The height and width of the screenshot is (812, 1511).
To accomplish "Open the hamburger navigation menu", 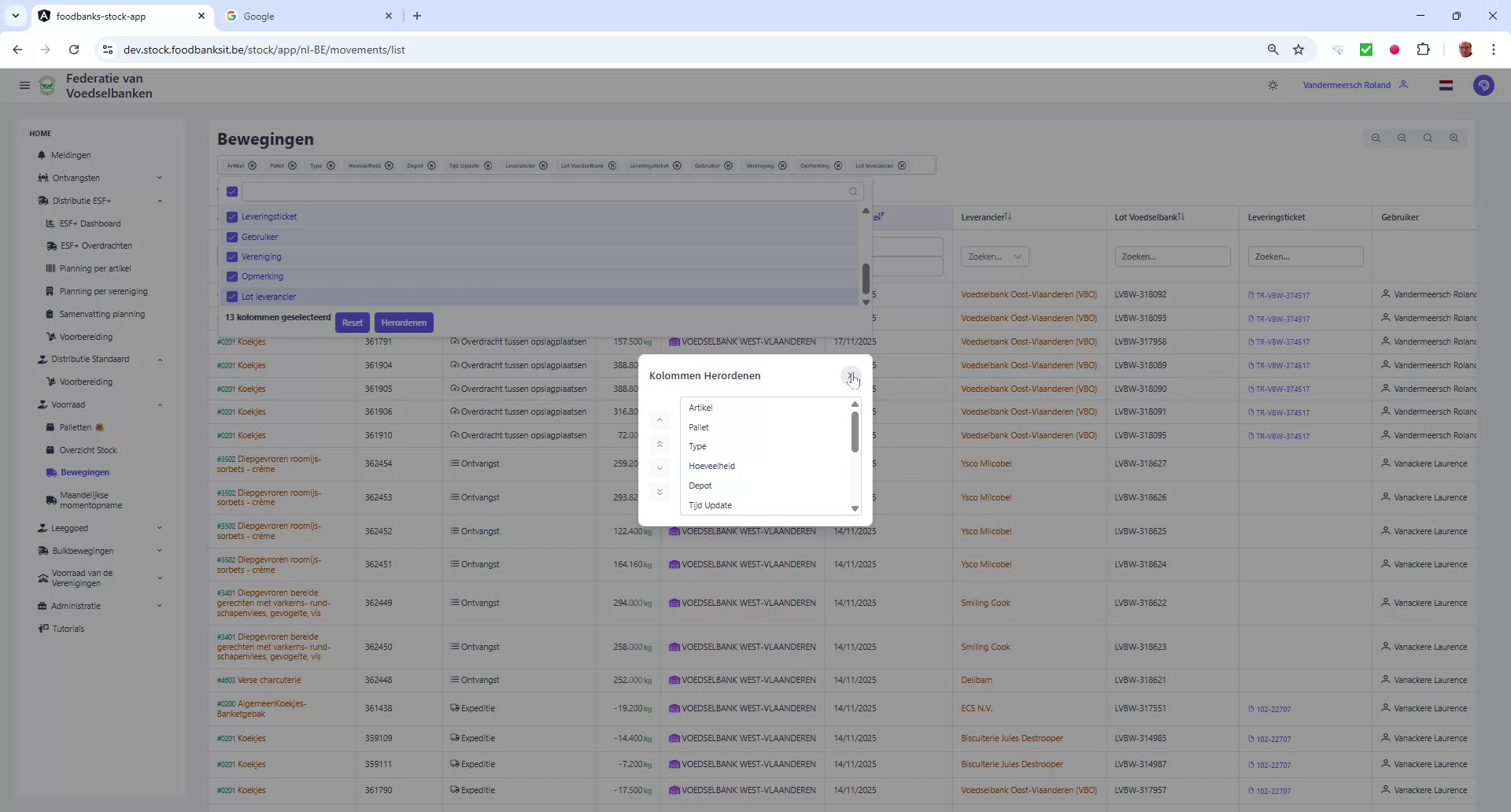I will 24,85.
